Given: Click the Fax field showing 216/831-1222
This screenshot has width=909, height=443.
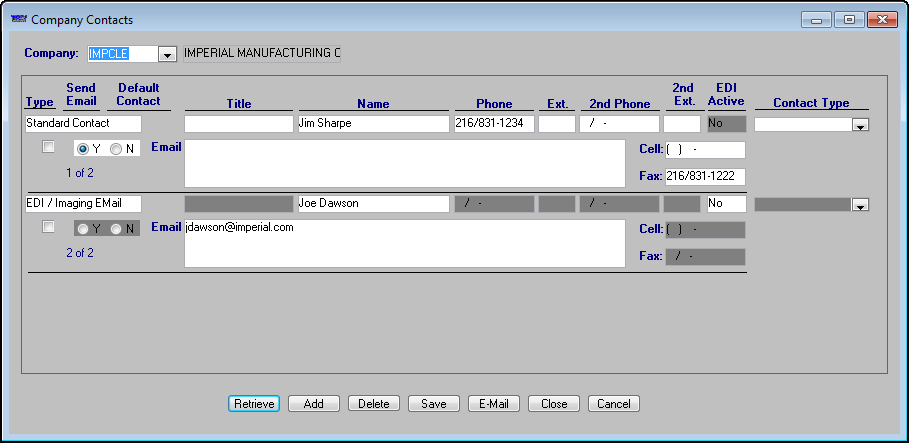Looking at the screenshot, I should [705, 176].
